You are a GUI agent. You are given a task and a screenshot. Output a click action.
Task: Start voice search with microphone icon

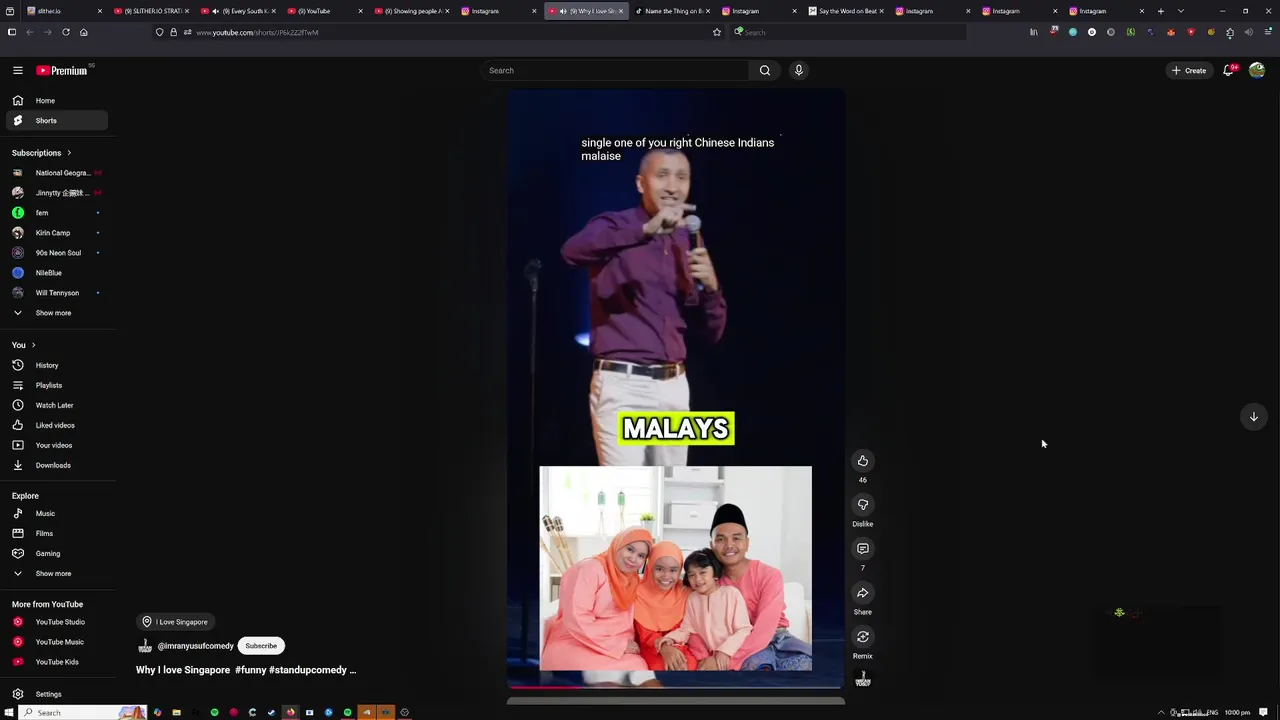798,70
